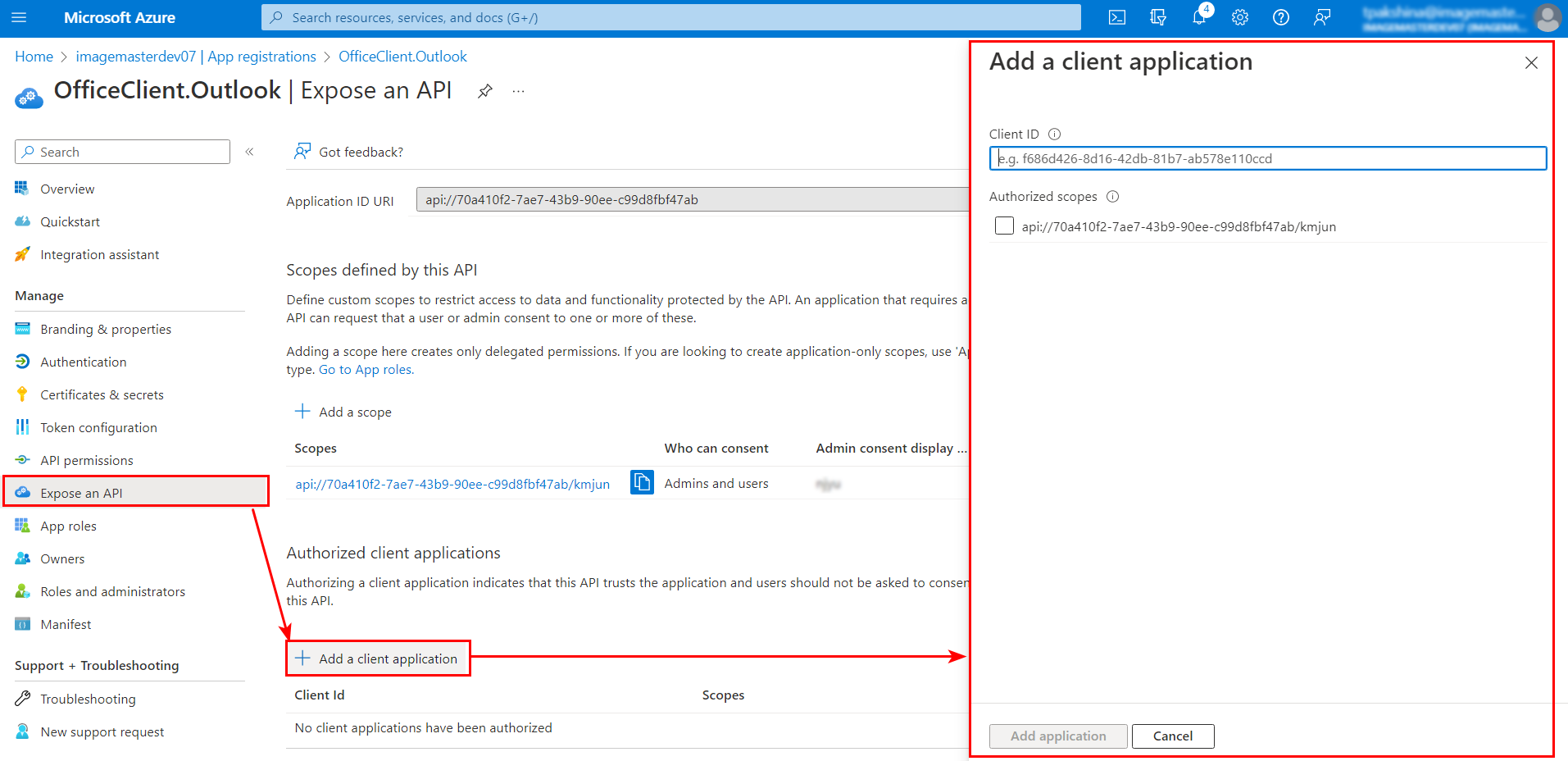Click the Microsoft Azure logo text

click(x=120, y=17)
